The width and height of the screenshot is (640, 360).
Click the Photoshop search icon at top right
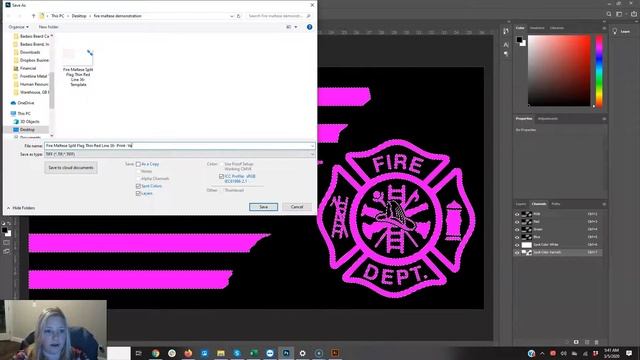click(x=609, y=14)
